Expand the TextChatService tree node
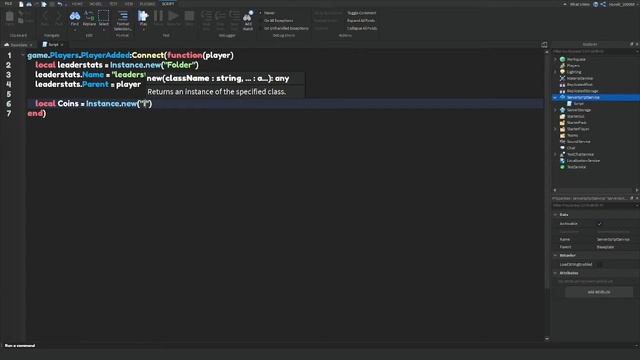640x360 pixels. (555, 154)
